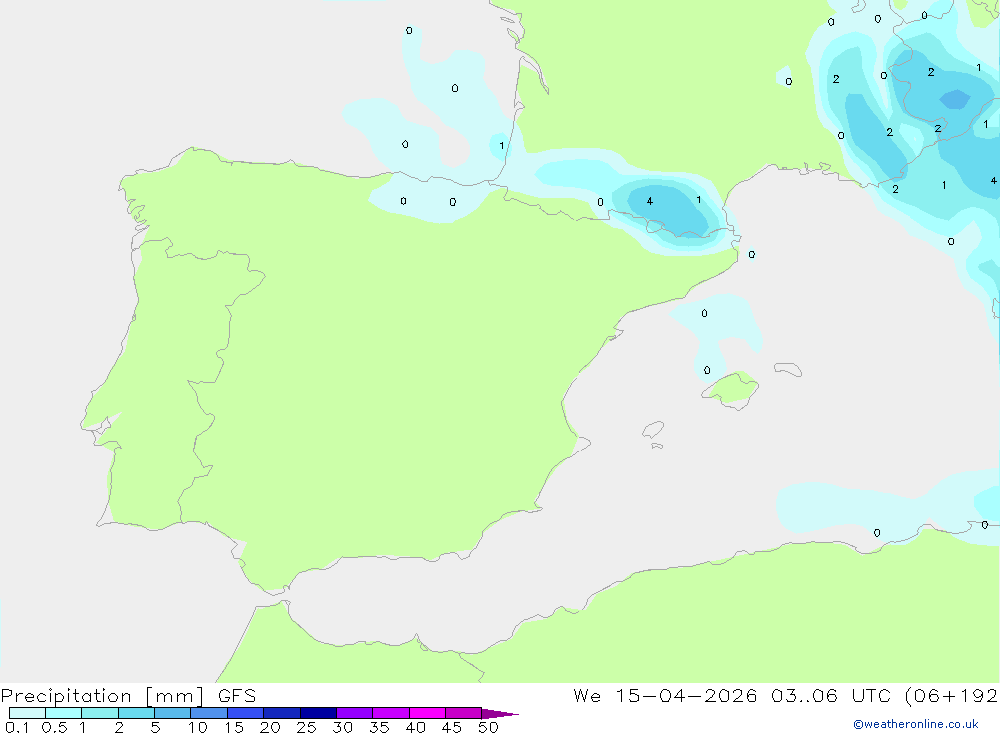Select the '0.1' legend scale label
The height and width of the screenshot is (733, 1000).
(17, 727)
